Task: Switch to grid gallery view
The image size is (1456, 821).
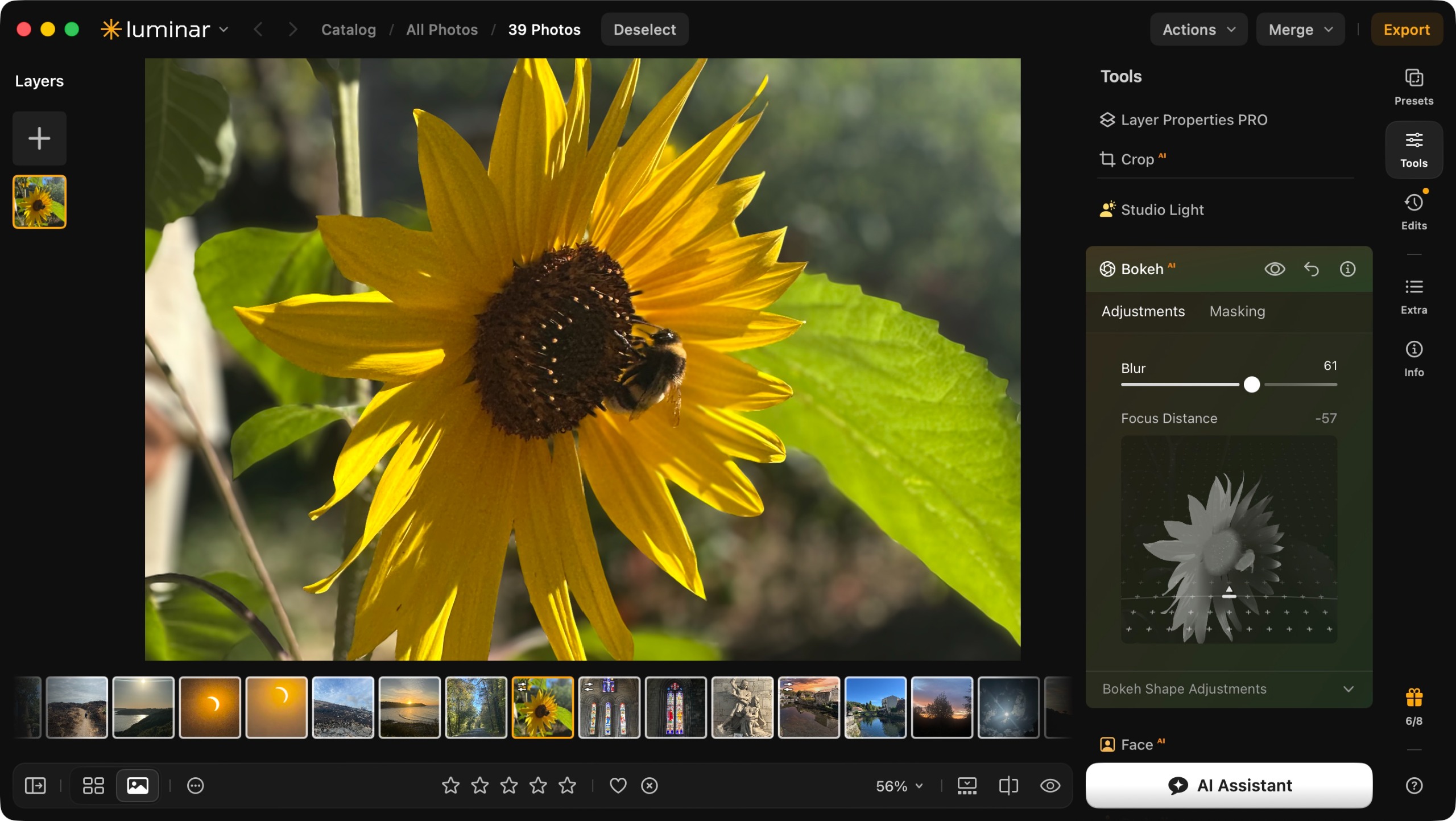Action: tap(93, 786)
